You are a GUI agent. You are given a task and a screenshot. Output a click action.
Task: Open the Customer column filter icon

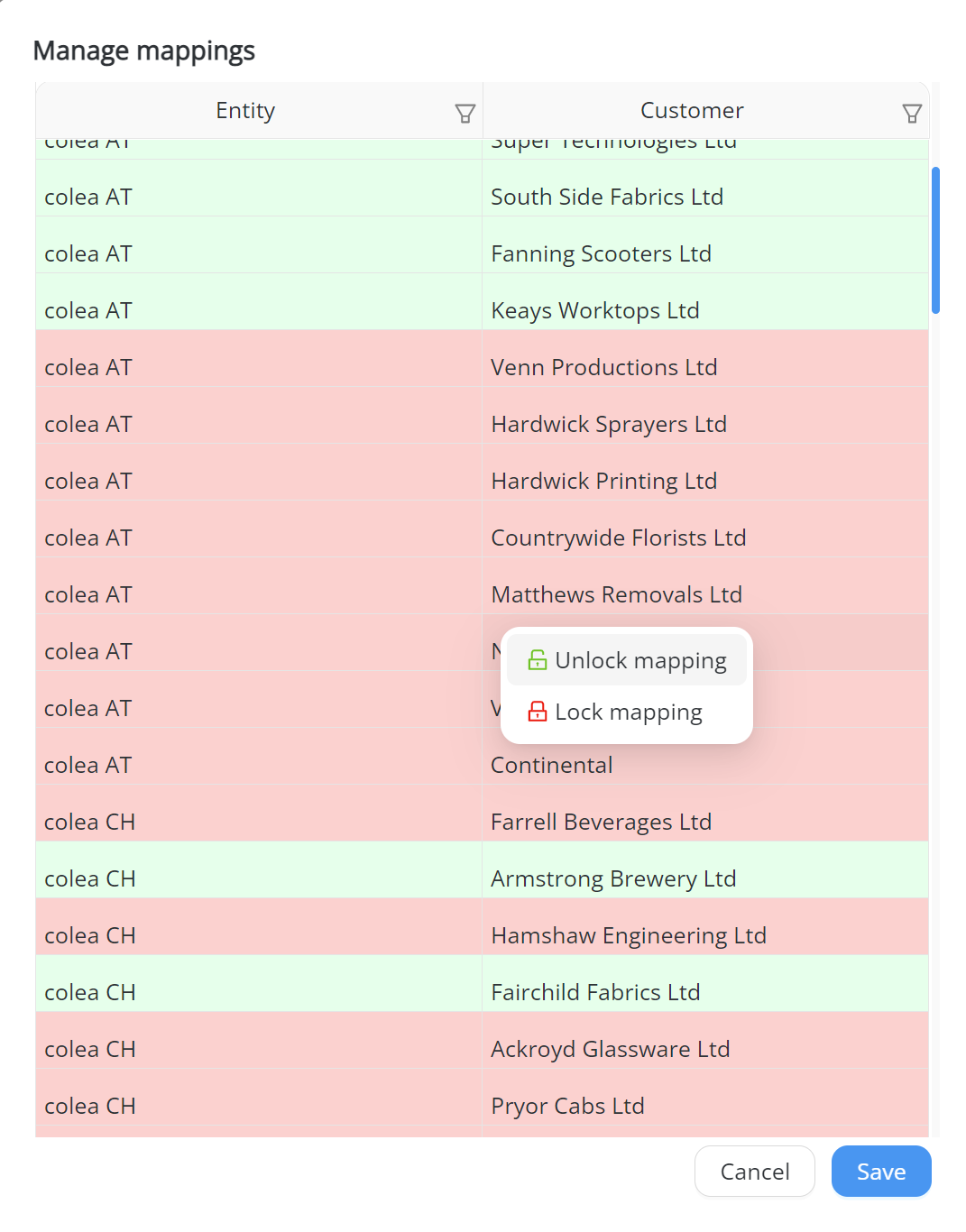point(912,113)
